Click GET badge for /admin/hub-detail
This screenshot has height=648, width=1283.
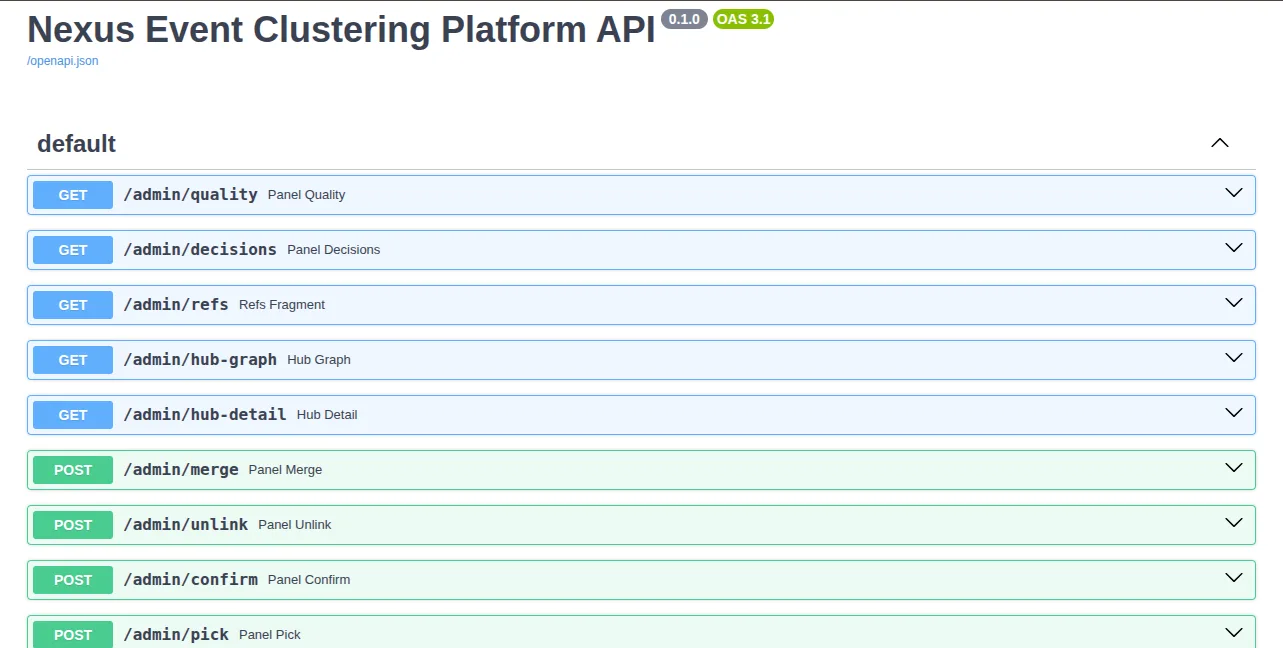tap(73, 415)
